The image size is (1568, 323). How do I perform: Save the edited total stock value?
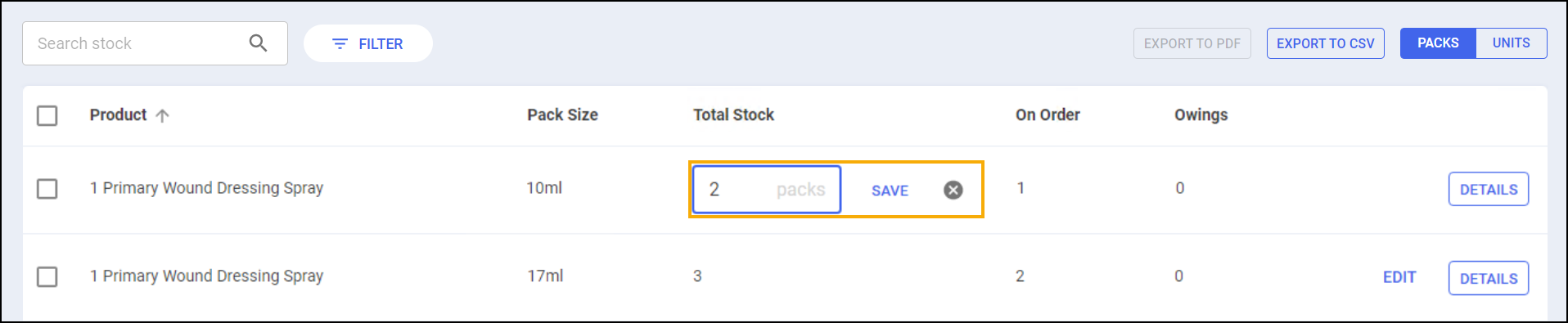[x=890, y=191]
